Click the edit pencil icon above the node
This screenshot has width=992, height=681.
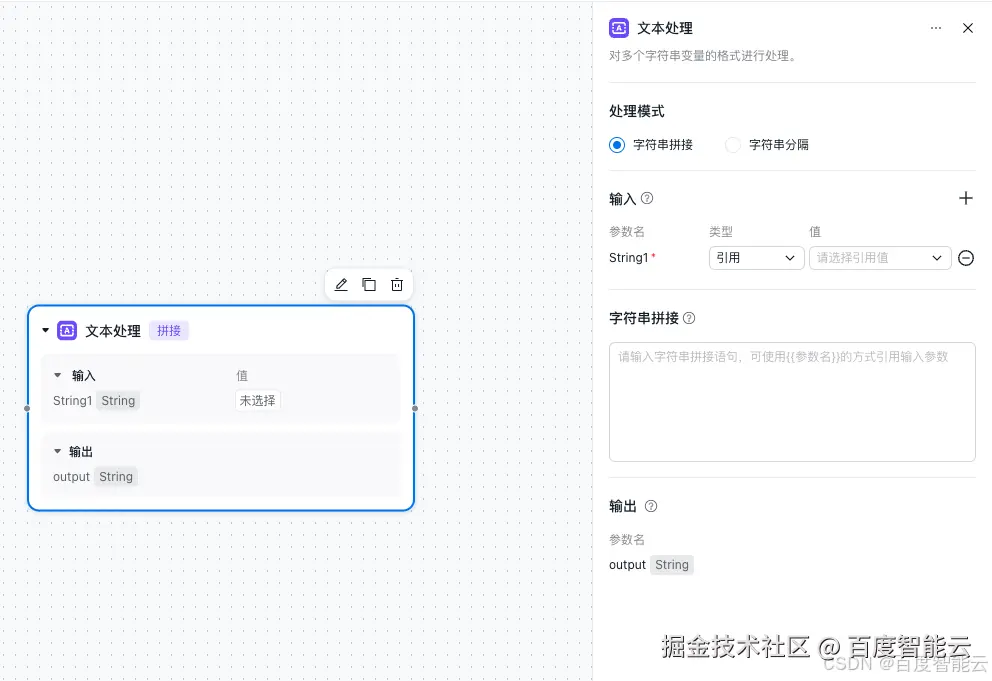tap(341, 284)
